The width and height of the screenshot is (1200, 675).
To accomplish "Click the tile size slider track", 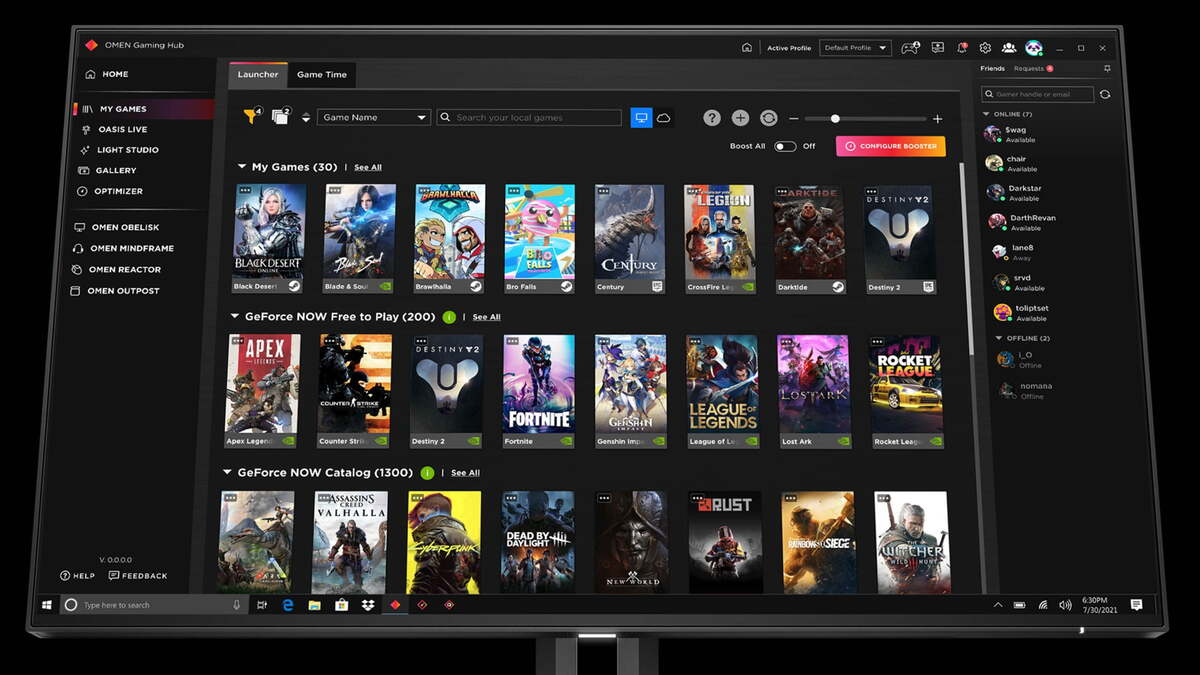I will 865,119.
